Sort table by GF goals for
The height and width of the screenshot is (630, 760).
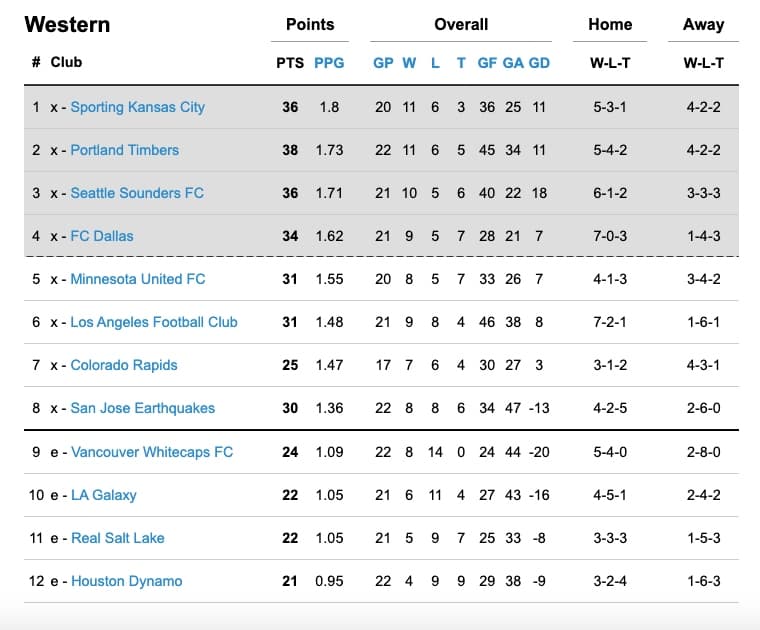coord(487,62)
